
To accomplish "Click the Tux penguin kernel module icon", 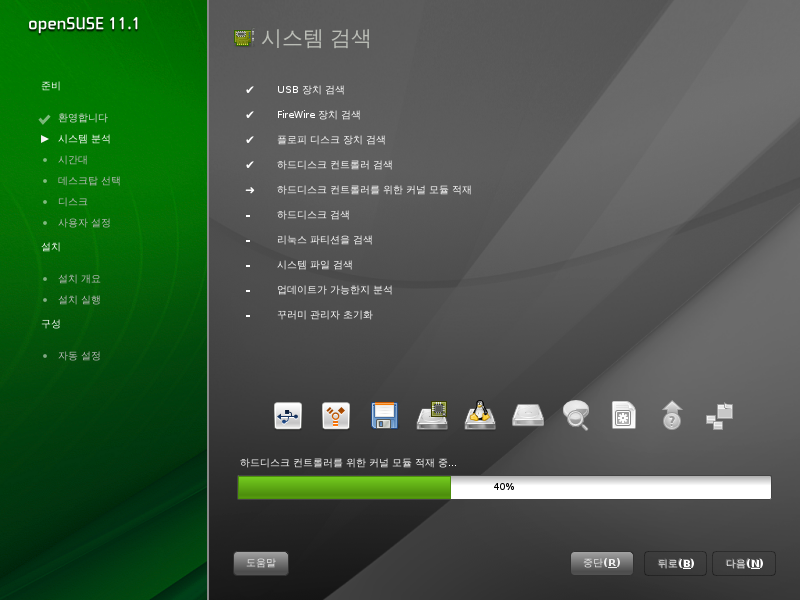I will click(480, 415).
